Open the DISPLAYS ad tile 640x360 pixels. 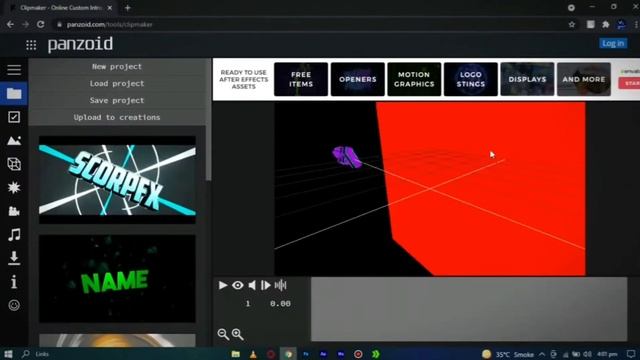[x=527, y=79]
